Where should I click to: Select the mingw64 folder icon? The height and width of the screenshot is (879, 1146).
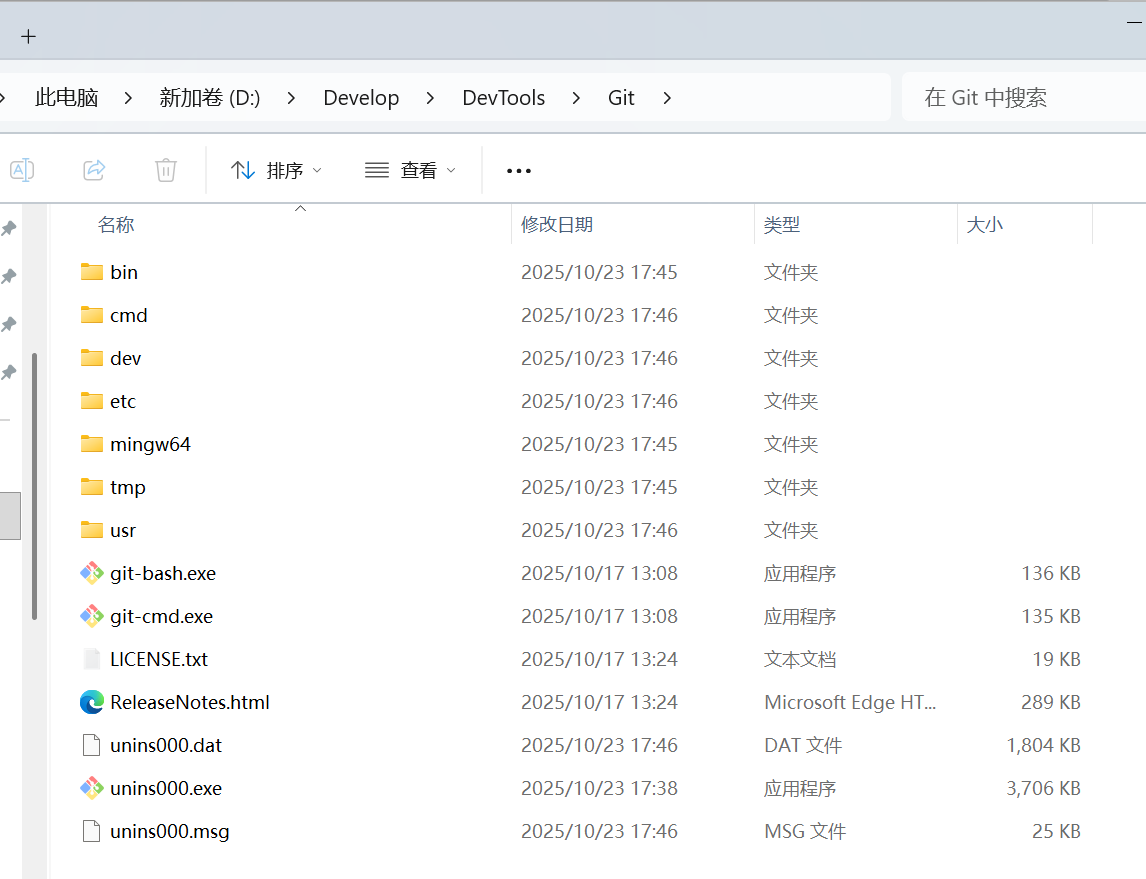tap(91, 444)
